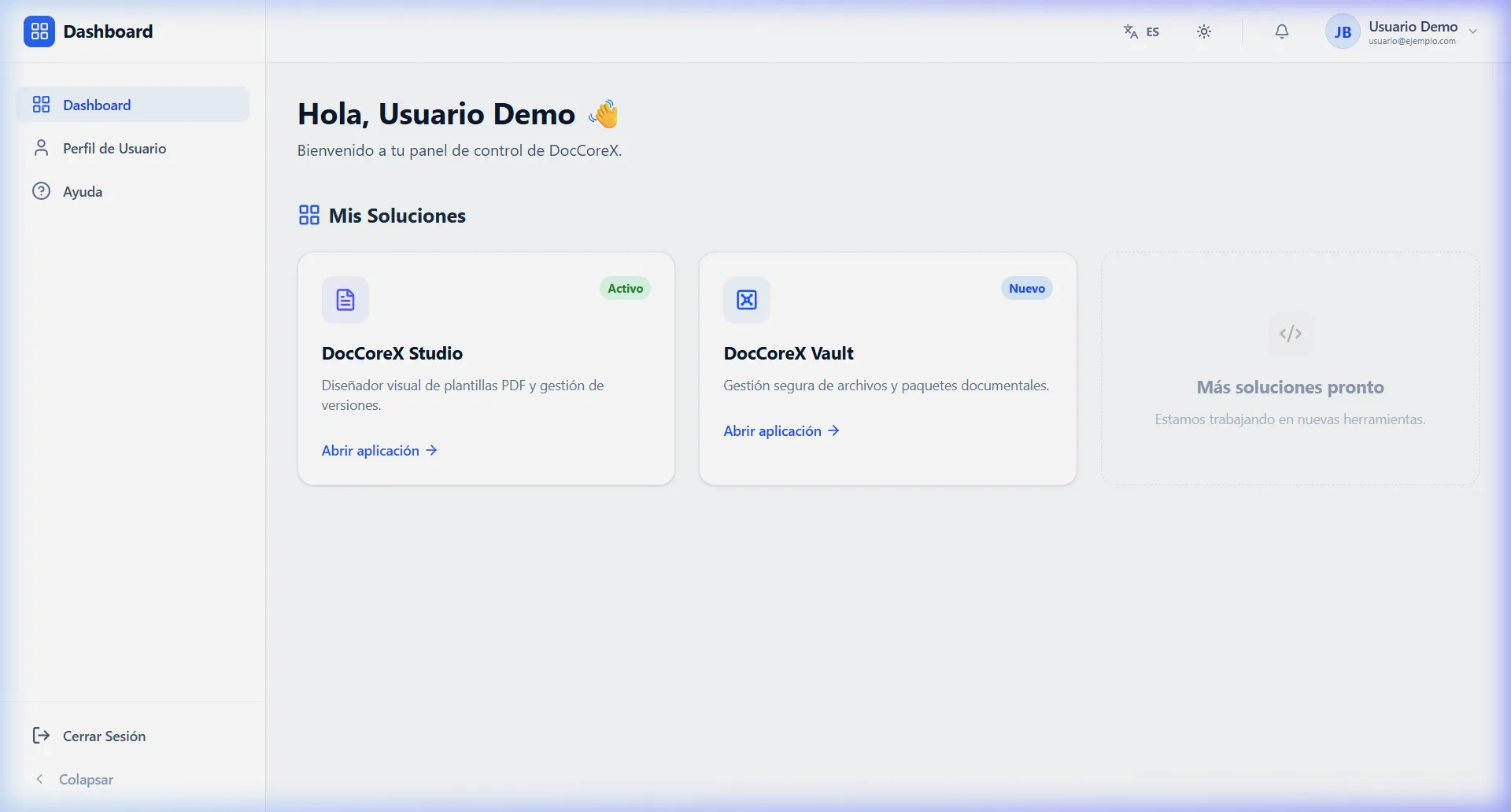
Task: Select Dashboard in the sidebar
Action: (132, 105)
